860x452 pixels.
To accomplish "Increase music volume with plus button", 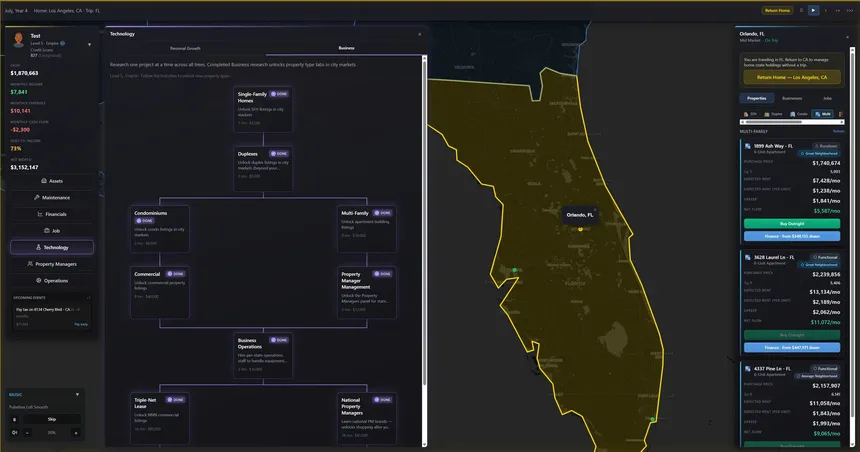I will [76, 433].
